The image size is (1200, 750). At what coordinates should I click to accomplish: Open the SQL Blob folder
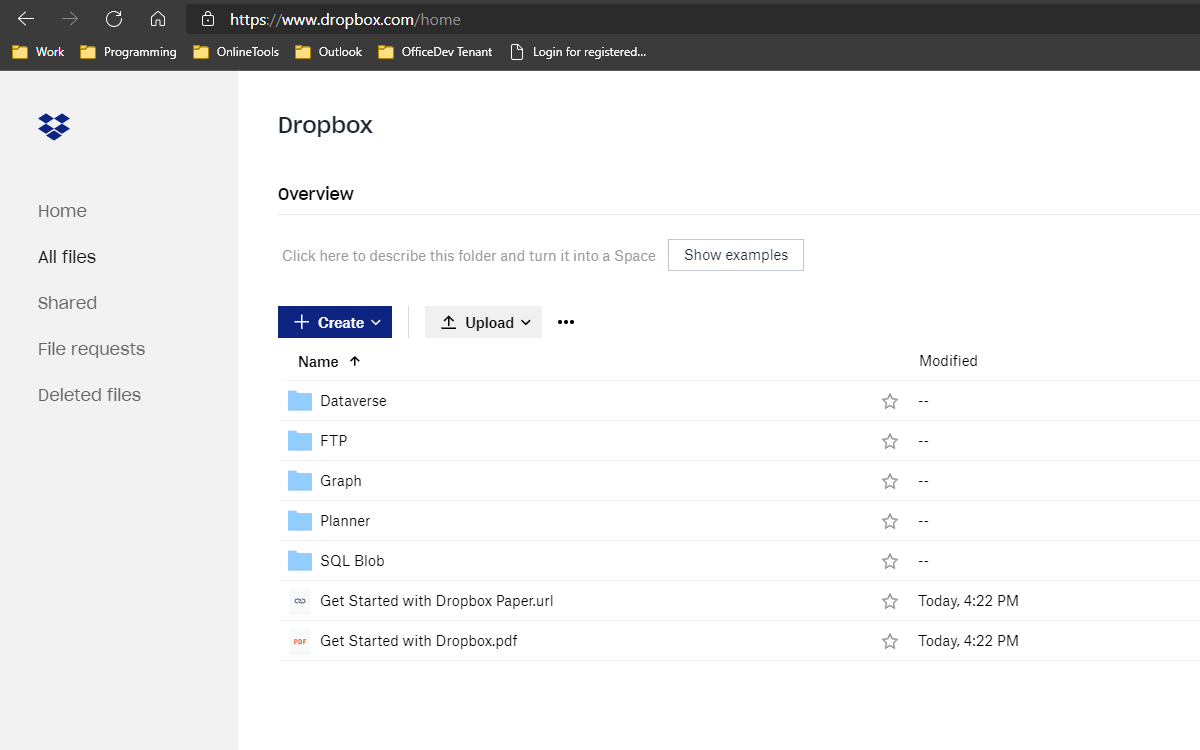pos(352,561)
